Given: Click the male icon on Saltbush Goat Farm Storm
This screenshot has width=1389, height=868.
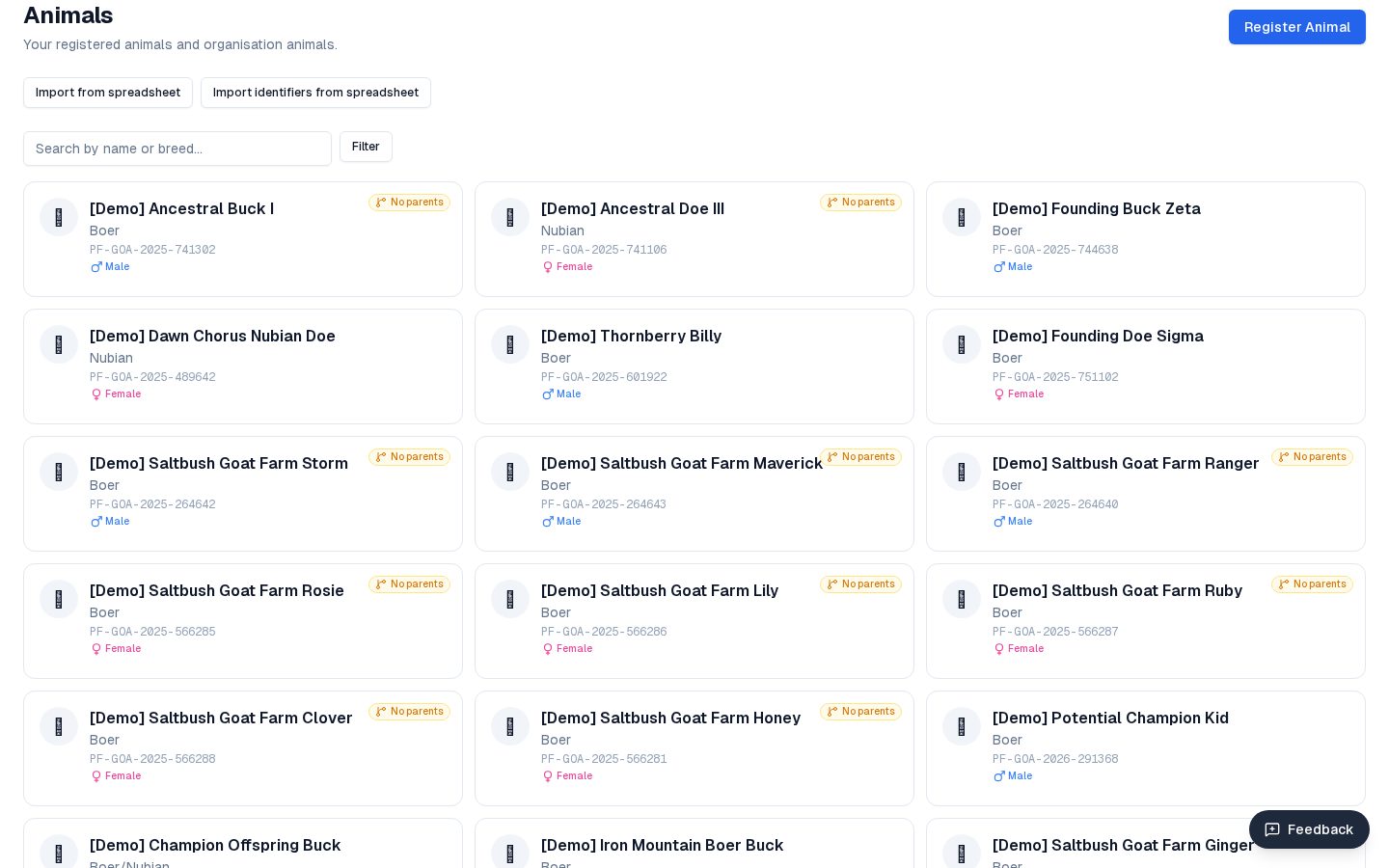Looking at the screenshot, I should tap(96, 521).
